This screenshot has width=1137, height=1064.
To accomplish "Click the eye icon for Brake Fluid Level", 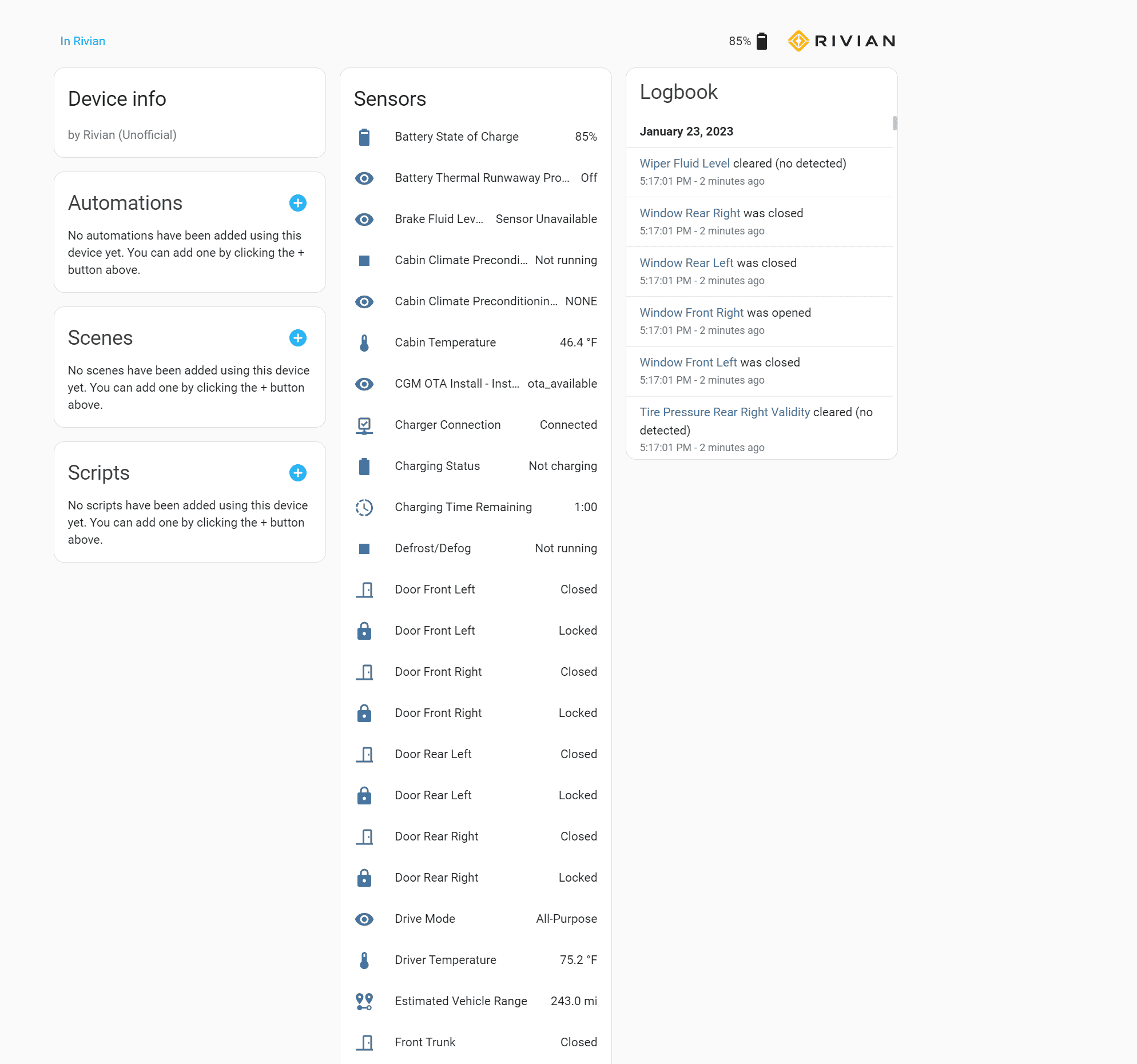I will point(364,220).
